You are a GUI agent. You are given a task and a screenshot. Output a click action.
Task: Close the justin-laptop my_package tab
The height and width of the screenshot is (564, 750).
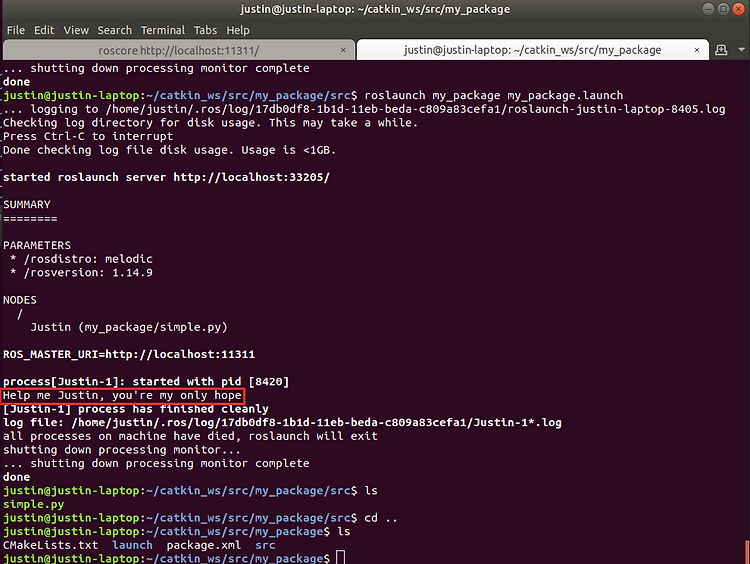(x=697, y=50)
